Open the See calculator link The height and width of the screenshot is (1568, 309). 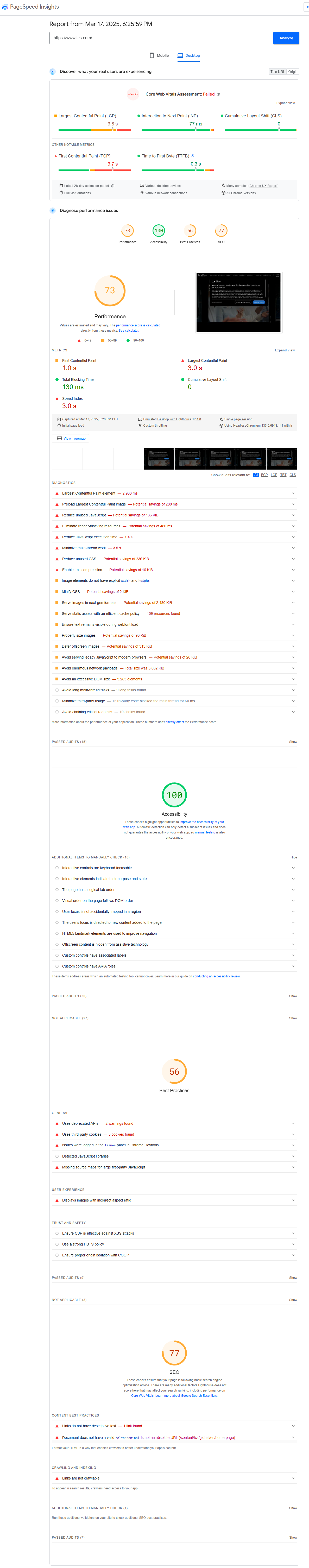click(128, 331)
